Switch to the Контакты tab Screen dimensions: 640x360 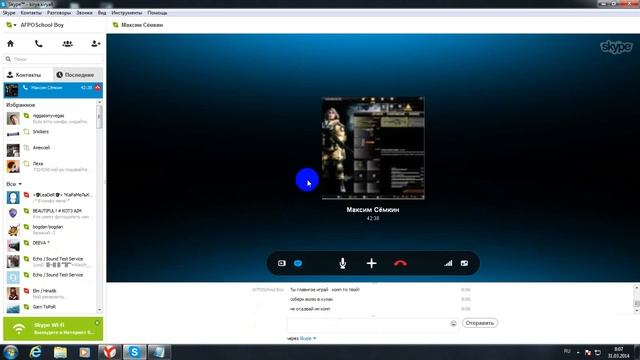pyautogui.click(x=28, y=75)
